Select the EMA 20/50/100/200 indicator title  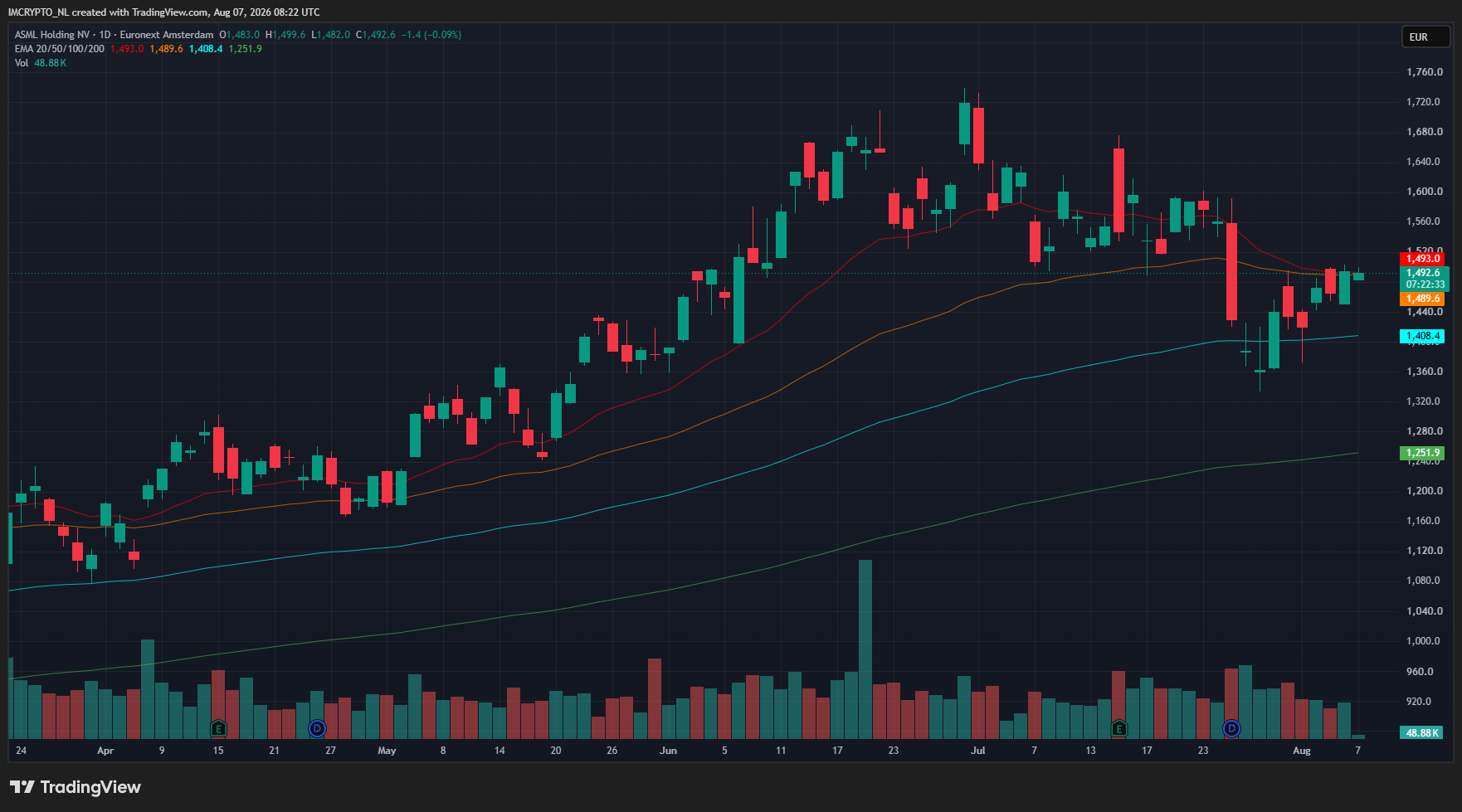[x=60, y=49]
